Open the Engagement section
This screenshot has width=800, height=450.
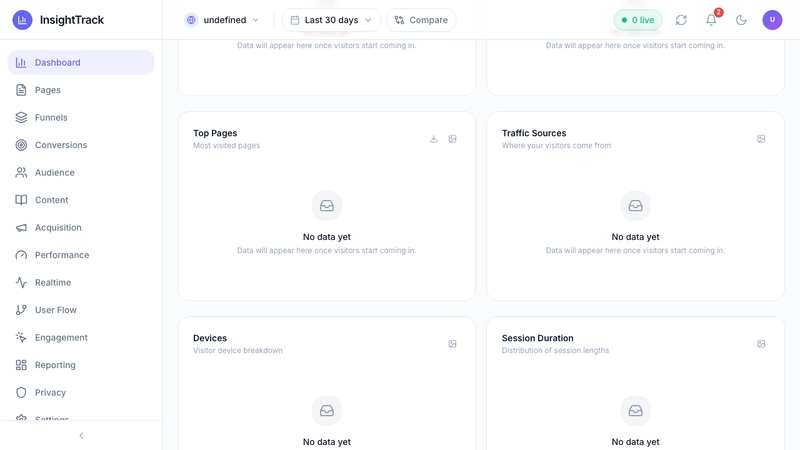(81, 338)
